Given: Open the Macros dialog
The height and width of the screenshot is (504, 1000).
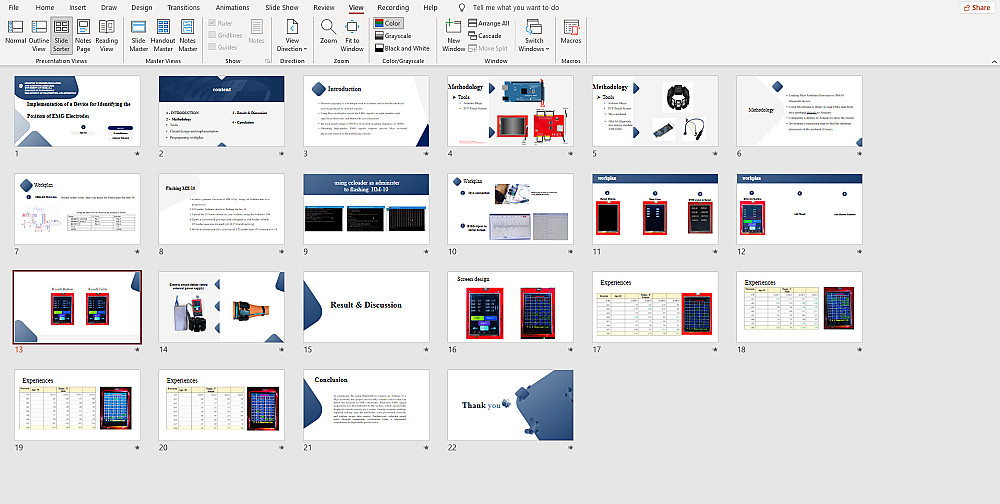Looking at the screenshot, I should [x=571, y=31].
